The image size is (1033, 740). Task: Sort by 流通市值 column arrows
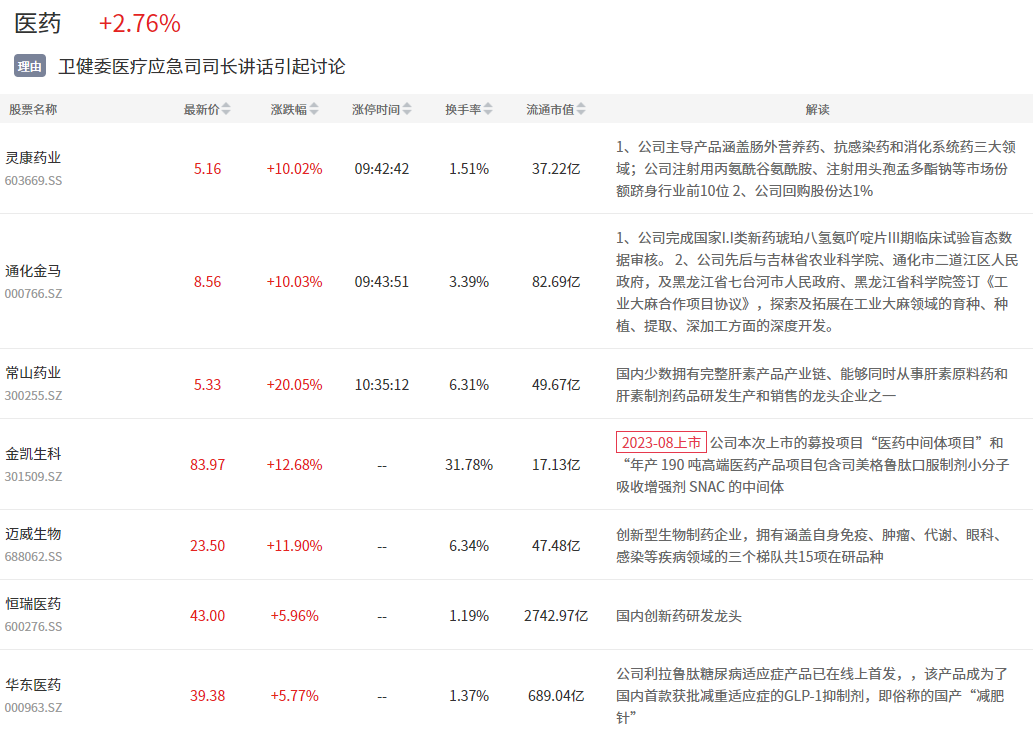(580, 109)
